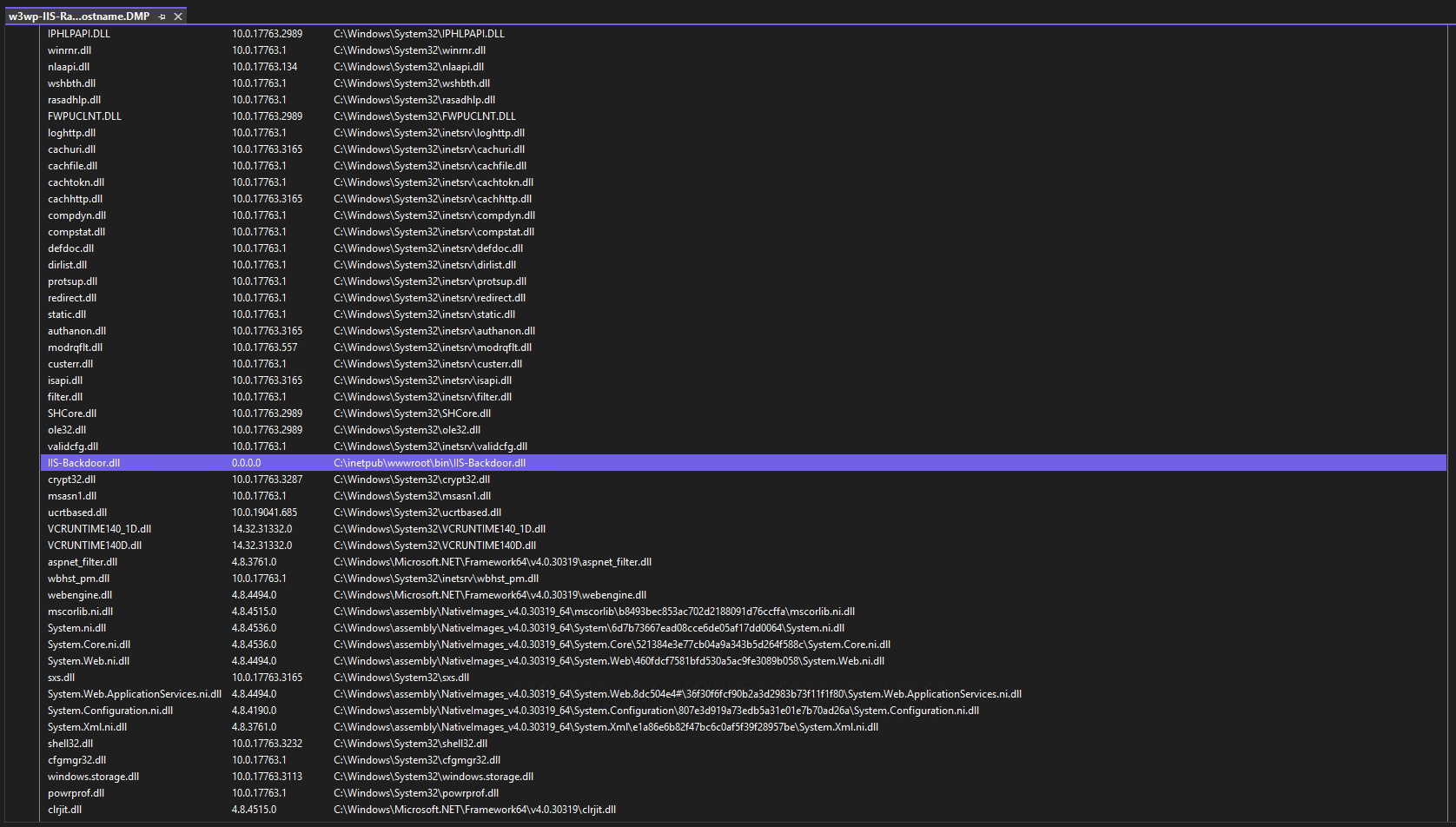Screen dimensions: 1456x827
Task: Select msasn1.dll module row
Action: pos(744,496)
